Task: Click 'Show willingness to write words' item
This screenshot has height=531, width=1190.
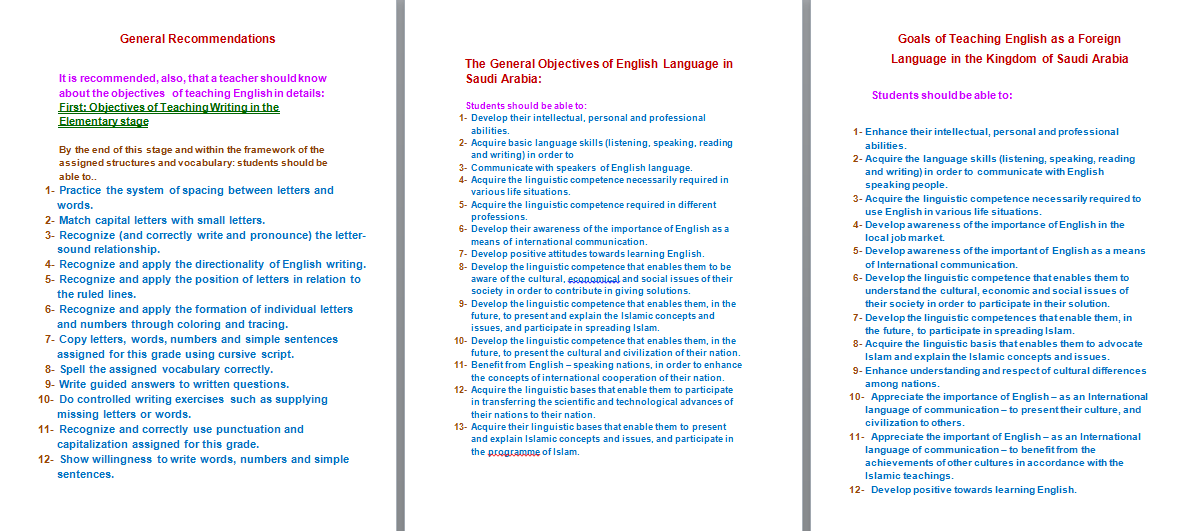Action: 203,467
